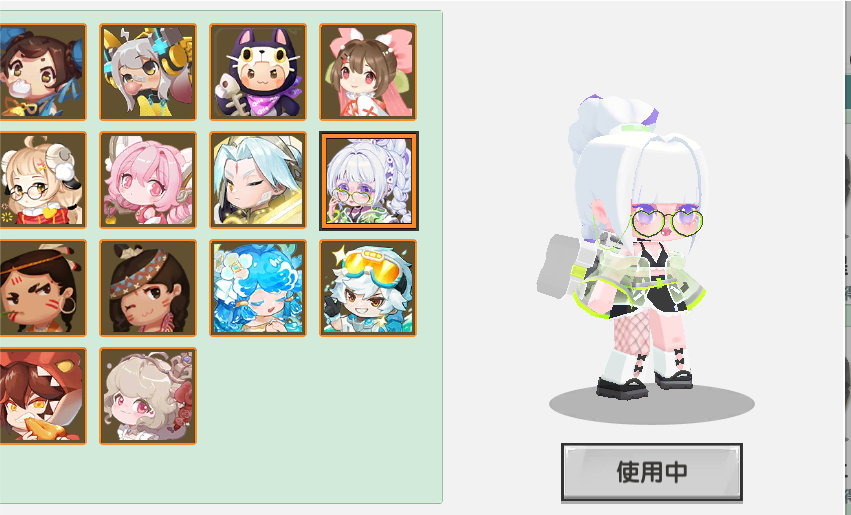Select the white-haired girl with heart glasses
Viewport: 851px width, 515px height.
click(x=369, y=181)
